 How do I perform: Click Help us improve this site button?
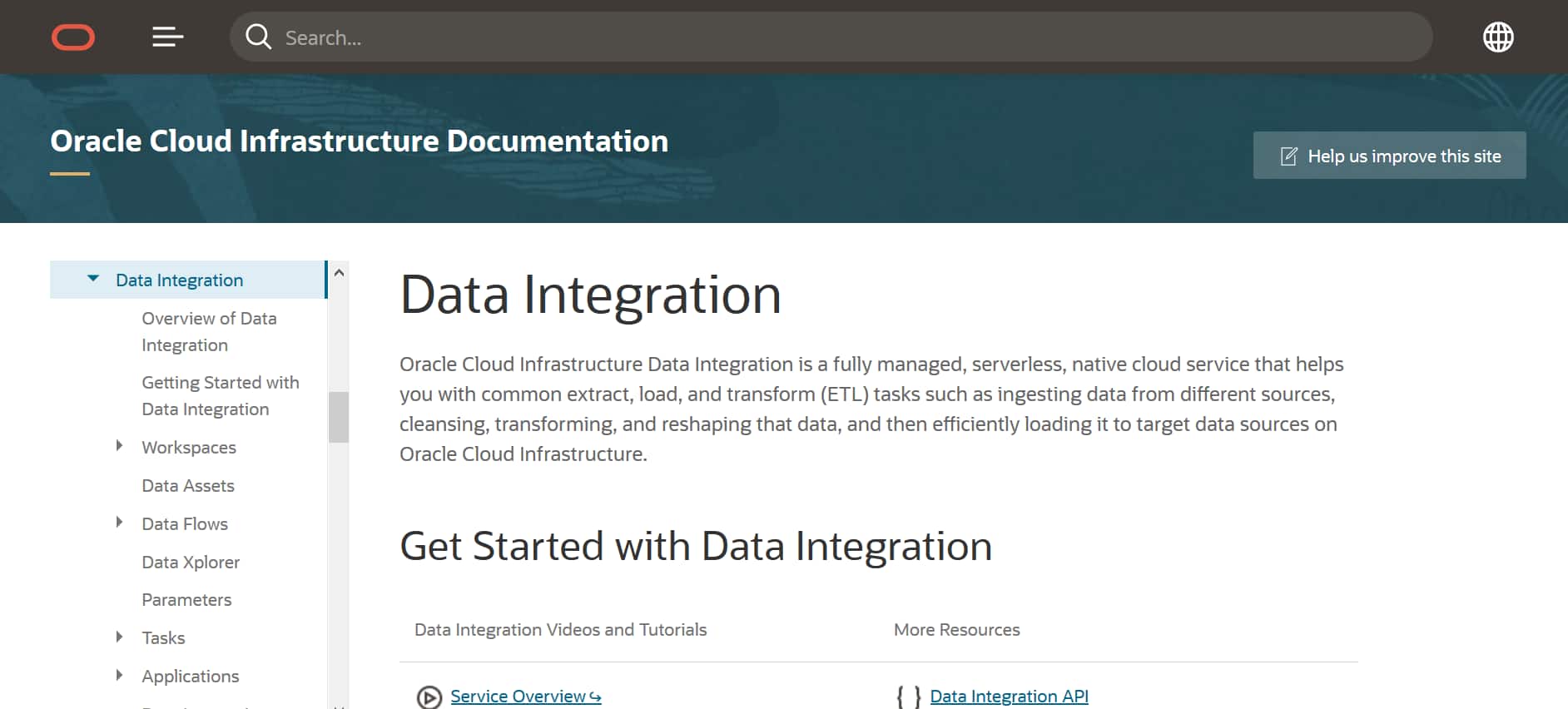[x=1389, y=156]
